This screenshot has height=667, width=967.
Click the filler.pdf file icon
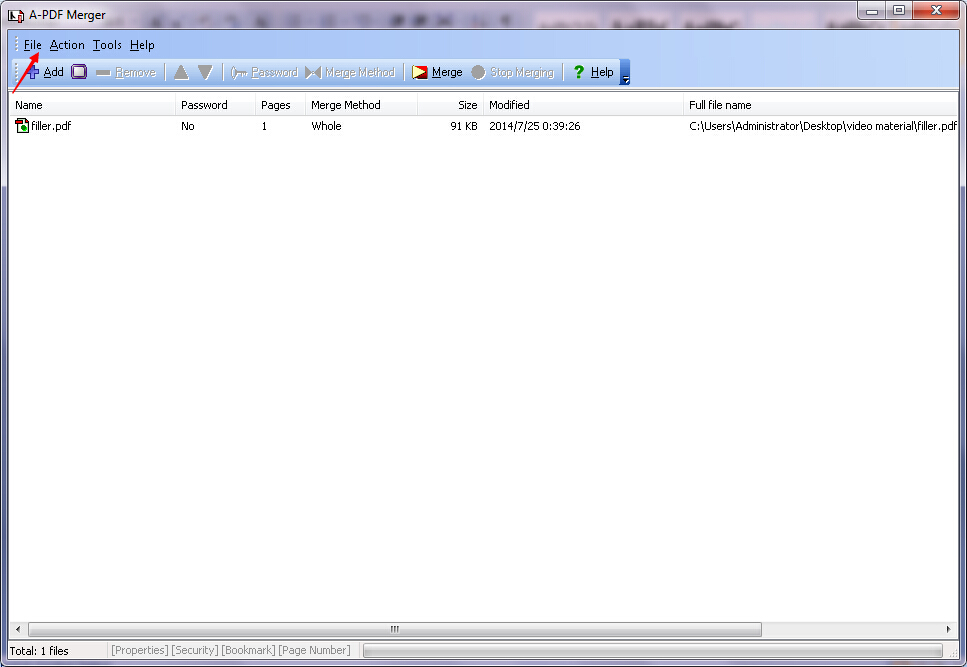[22, 126]
